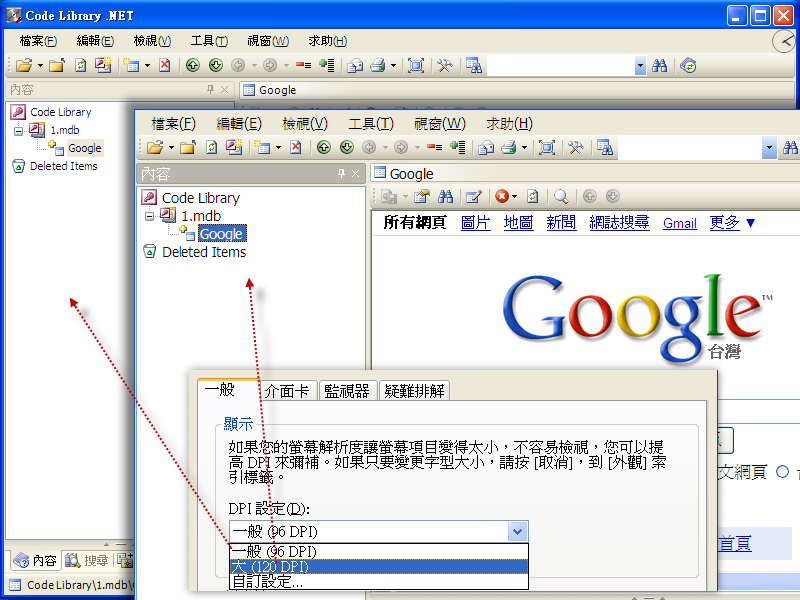The height and width of the screenshot is (600, 800).
Task: Open the 檢視(V) menu in the background window
Action: [152, 40]
